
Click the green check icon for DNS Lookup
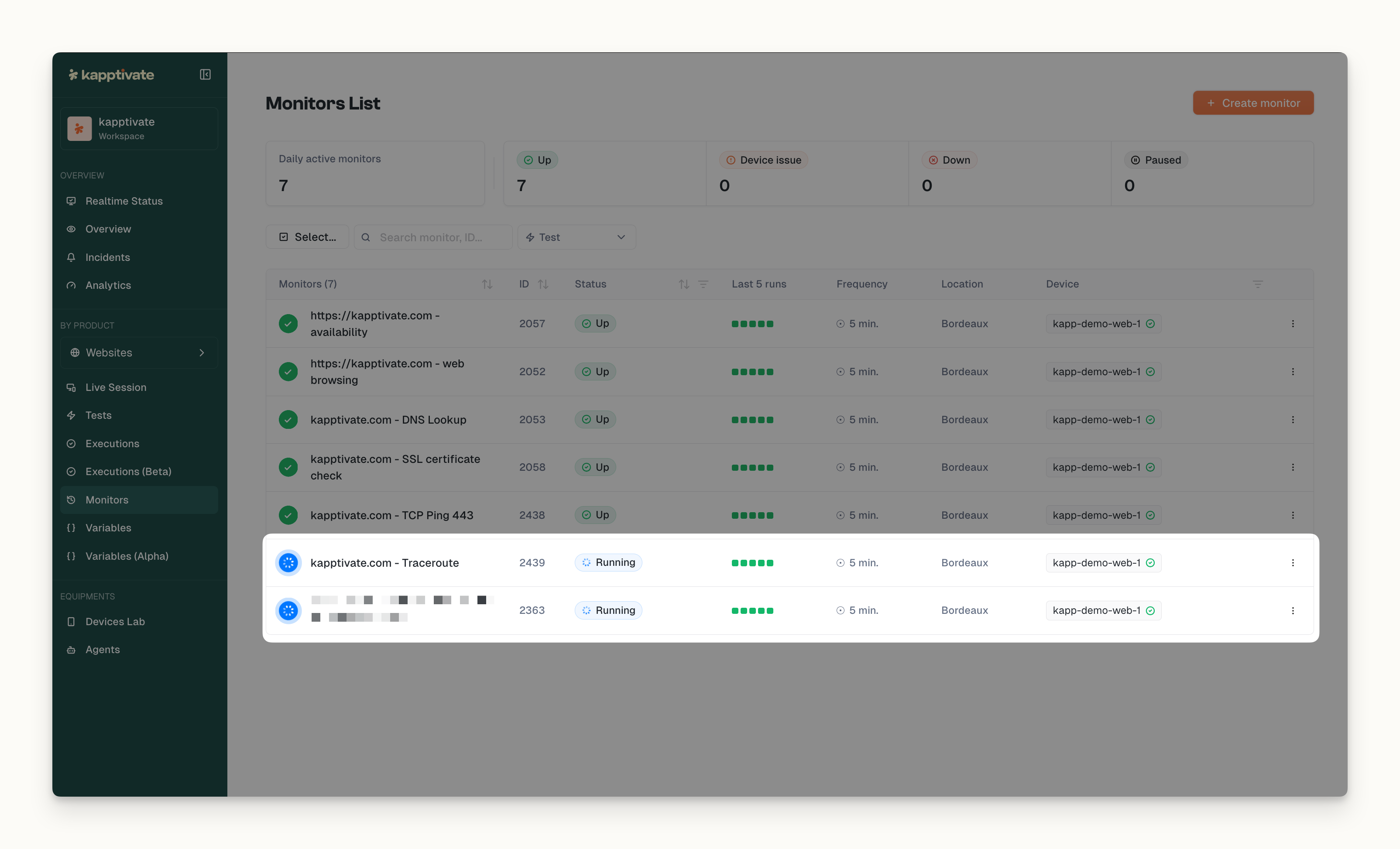pos(288,420)
